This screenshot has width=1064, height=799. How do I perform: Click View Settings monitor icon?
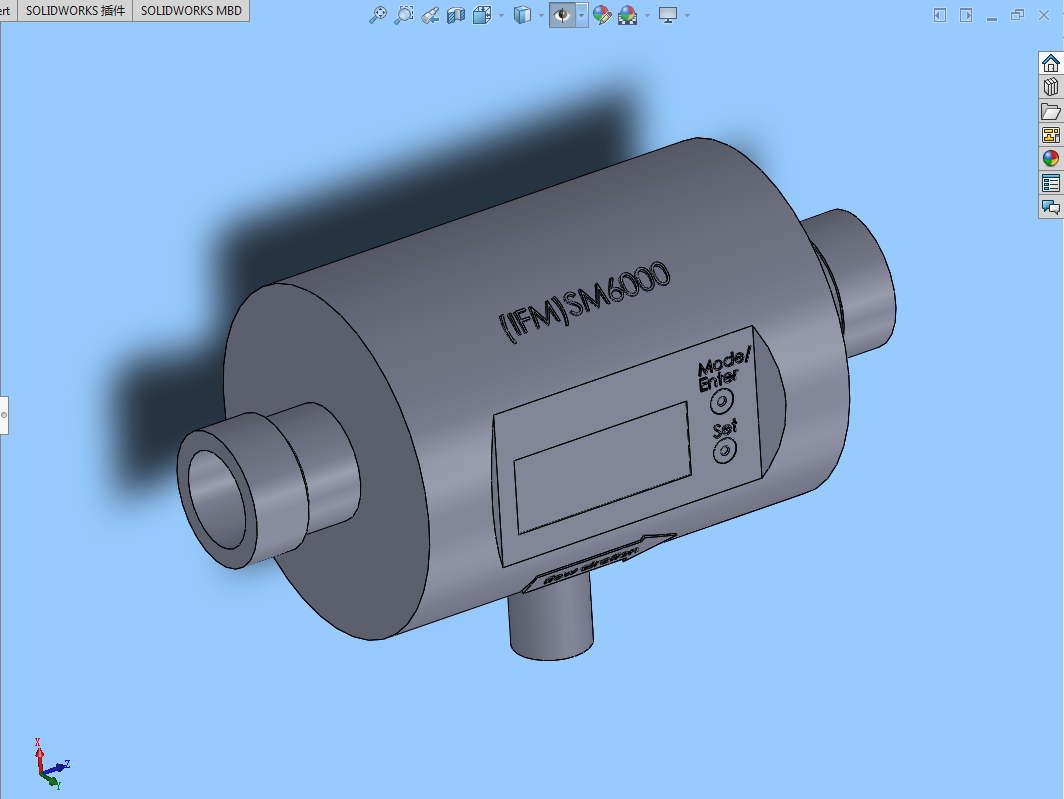668,15
